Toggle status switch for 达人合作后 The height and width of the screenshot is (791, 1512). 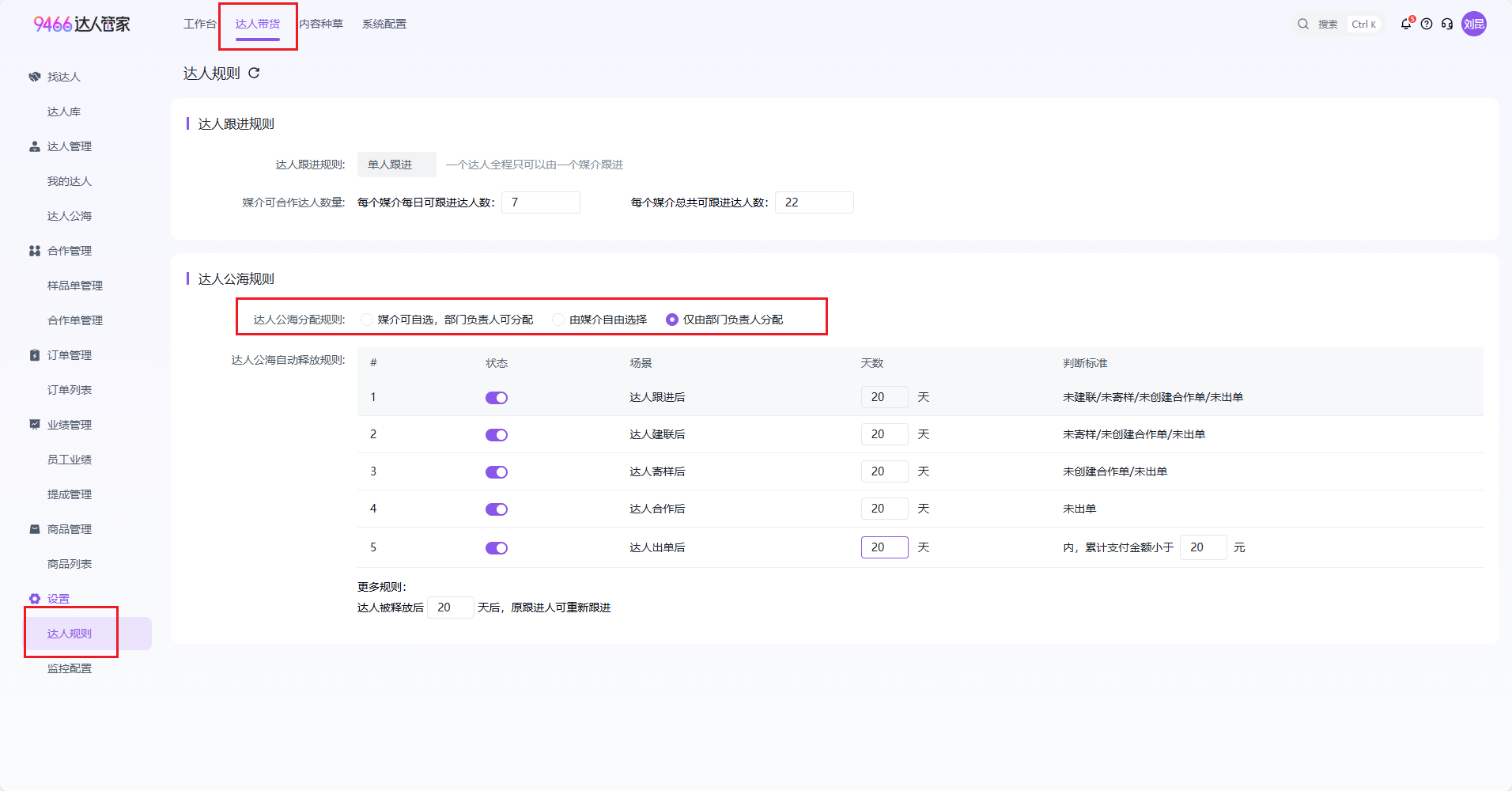tap(497, 509)
